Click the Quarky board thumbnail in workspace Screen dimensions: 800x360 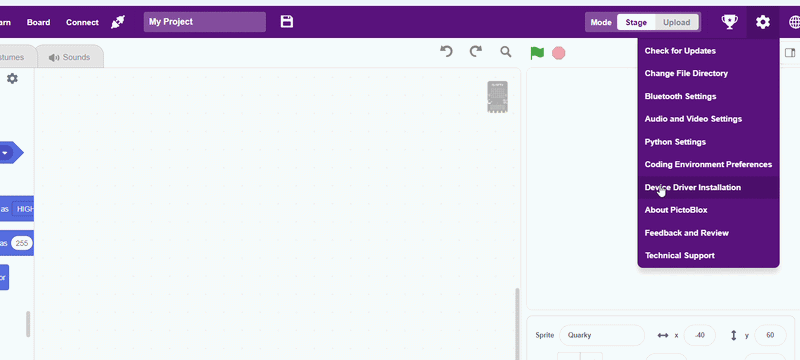pyautogui.click(x=497, y=96)
